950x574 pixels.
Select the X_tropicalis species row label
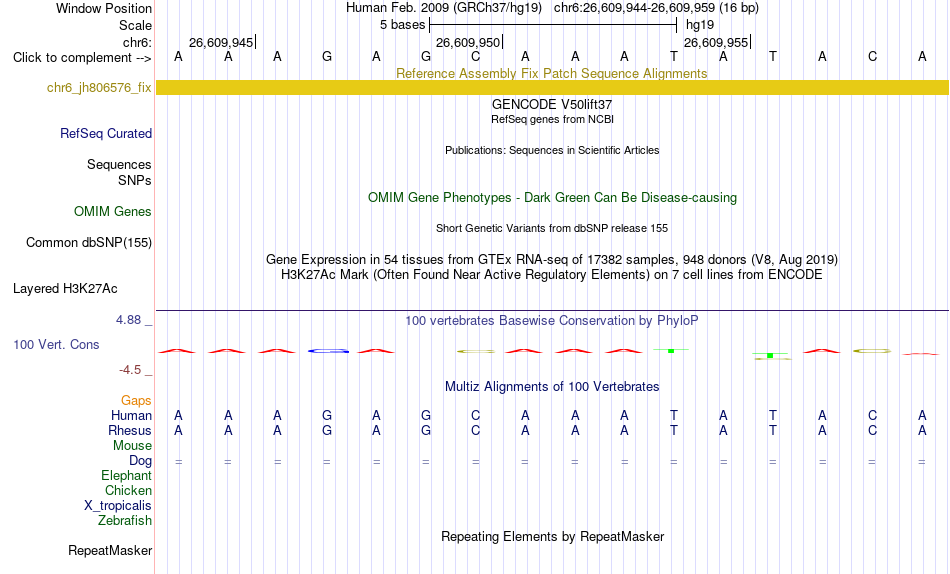coord(118,506)
